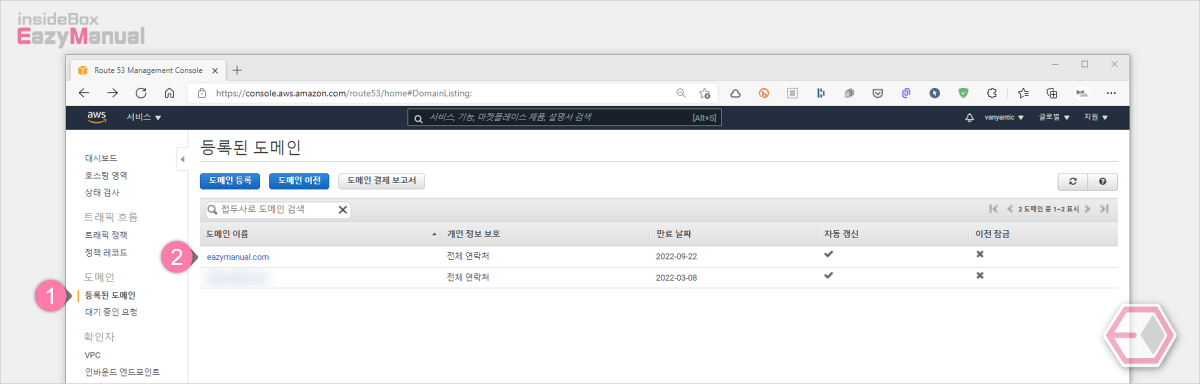1200x384 pixels.
Task: Go back using the browser back arrow
Action: point(84,92)
